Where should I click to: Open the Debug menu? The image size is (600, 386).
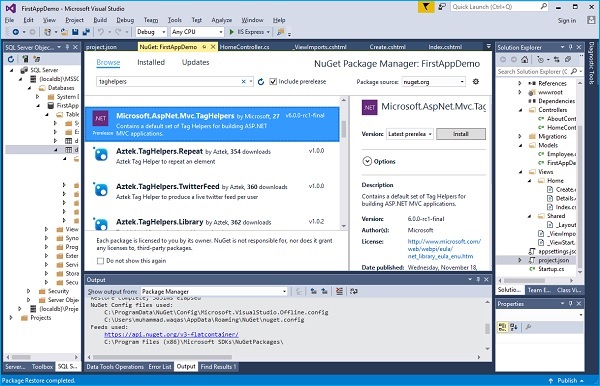[125, 20]
